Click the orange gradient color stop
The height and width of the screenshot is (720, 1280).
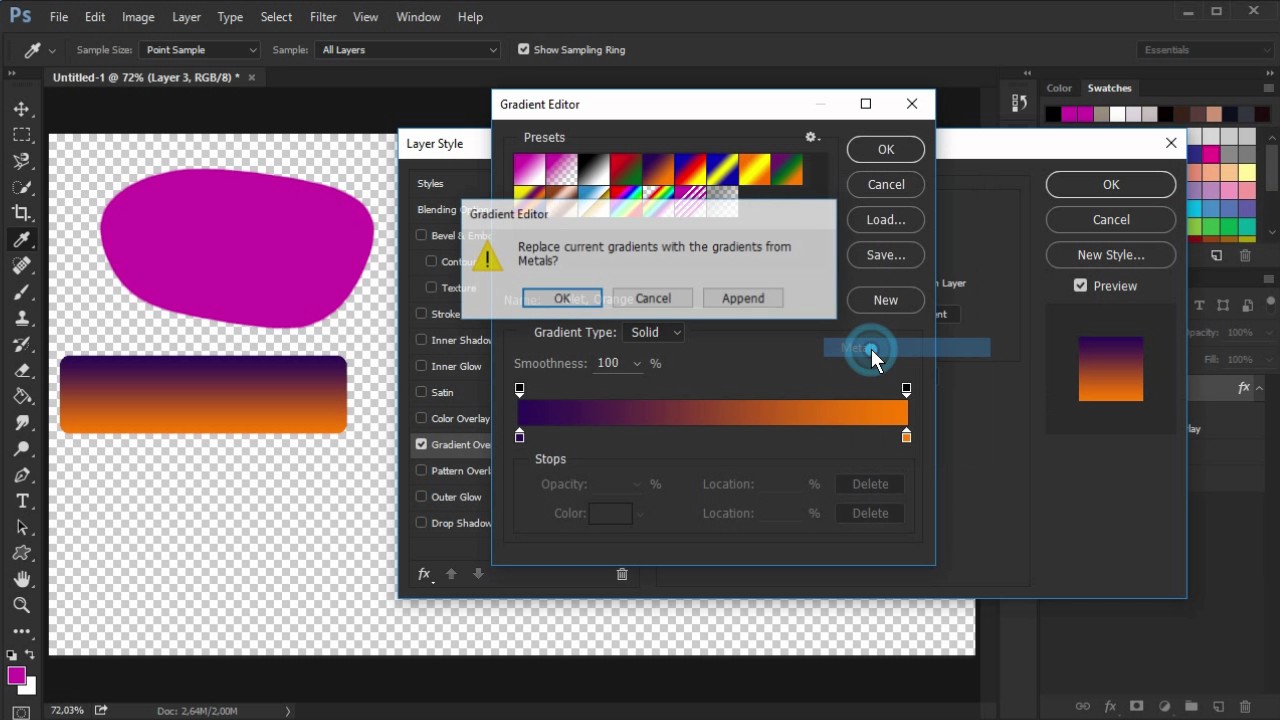tap(906, 437)
